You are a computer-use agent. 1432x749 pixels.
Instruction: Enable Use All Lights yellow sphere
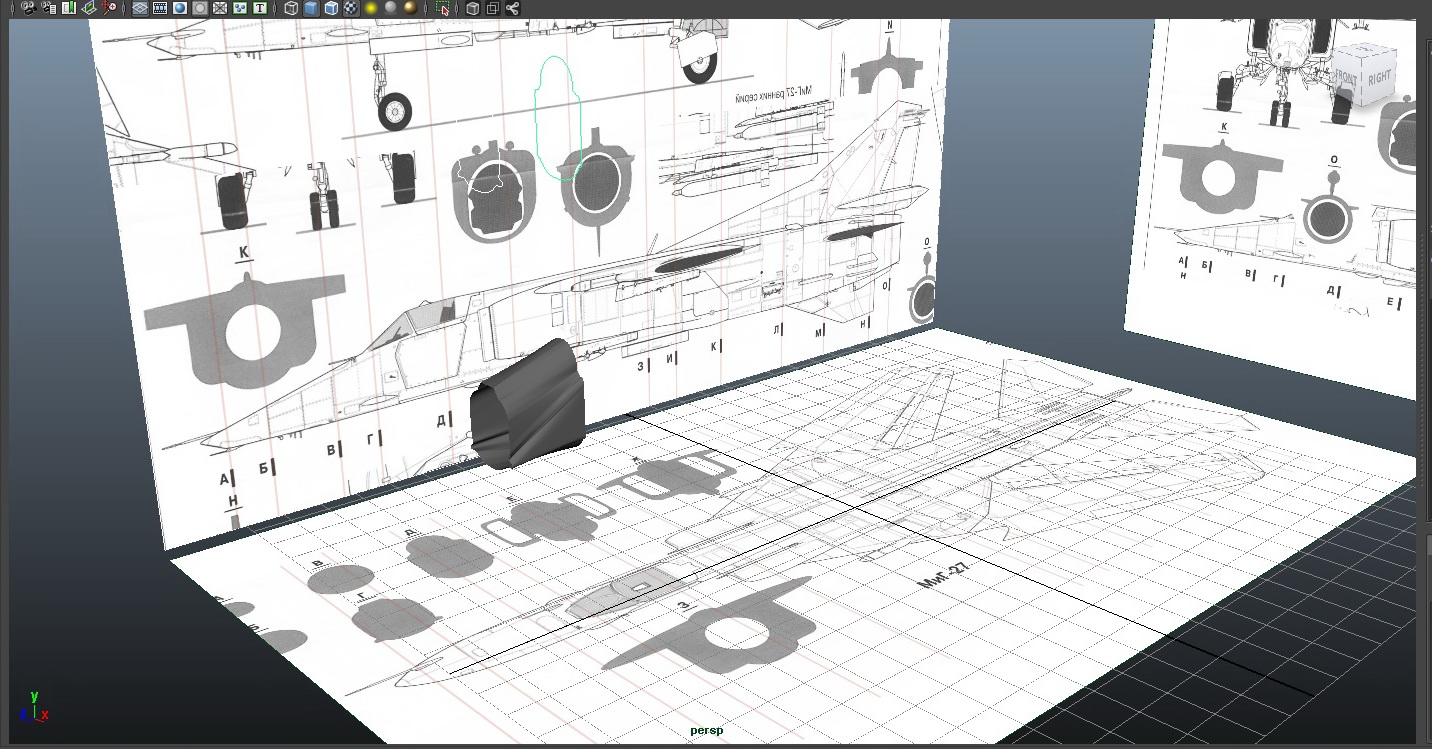point(371,8)
